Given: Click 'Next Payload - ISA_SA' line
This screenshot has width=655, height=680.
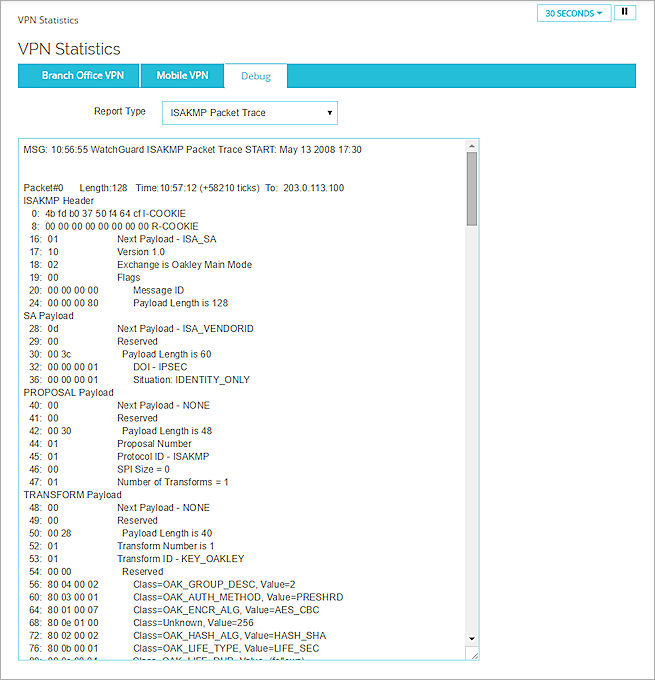Looking at the screenshot, I should pos(123,239).
